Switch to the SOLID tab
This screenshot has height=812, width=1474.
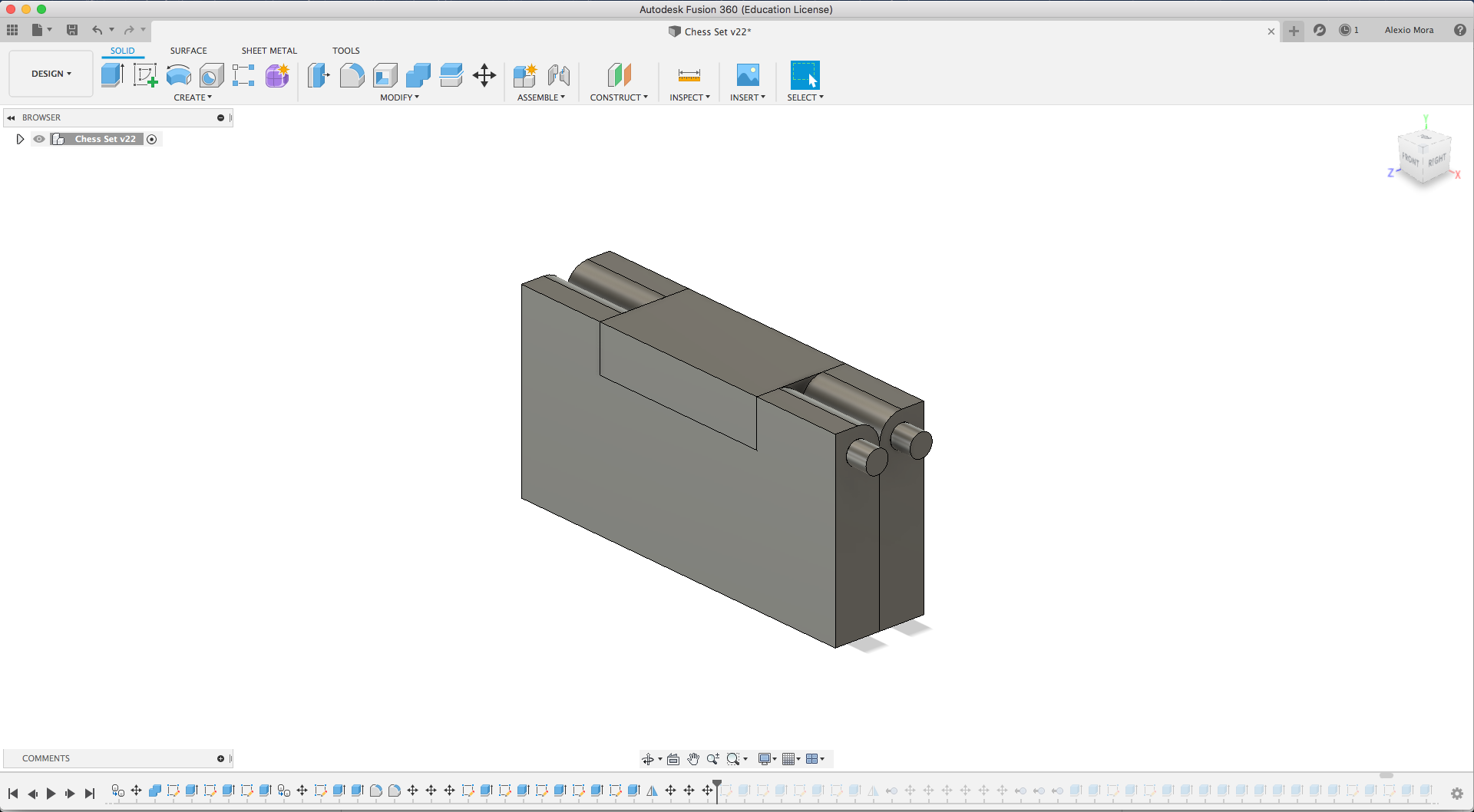pos(123,51)
